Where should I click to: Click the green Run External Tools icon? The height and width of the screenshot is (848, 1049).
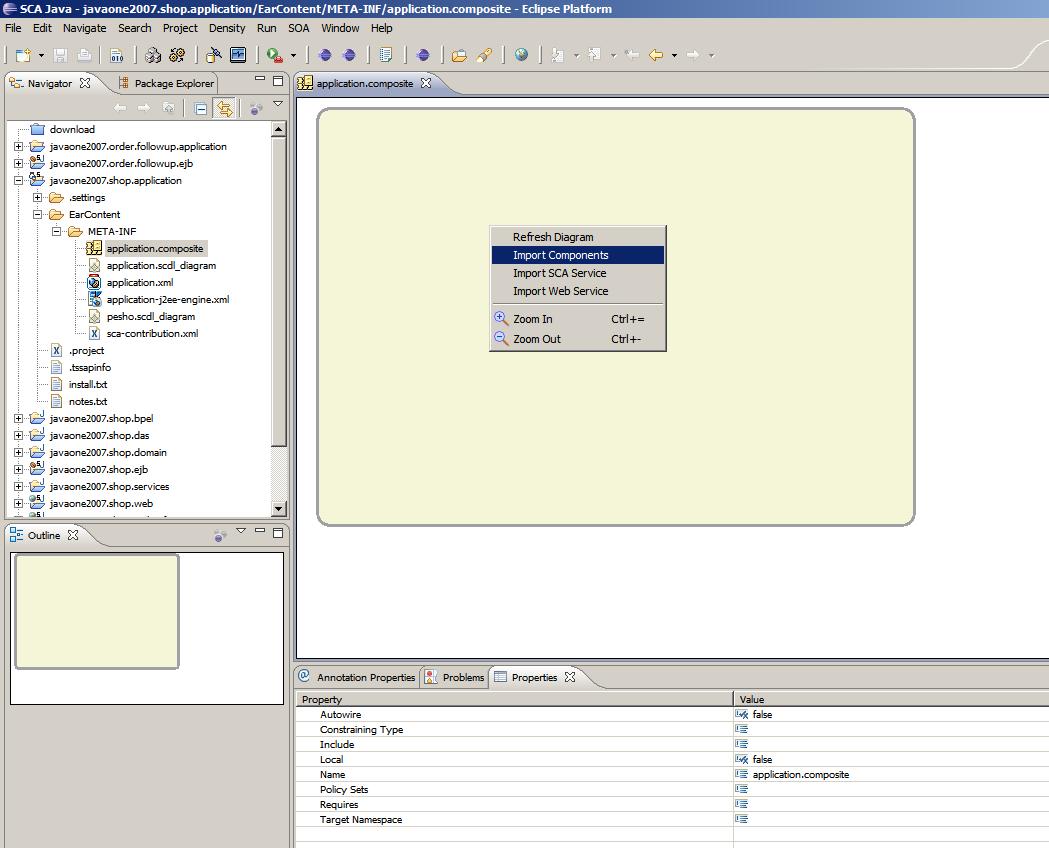[x=274, y=55]
